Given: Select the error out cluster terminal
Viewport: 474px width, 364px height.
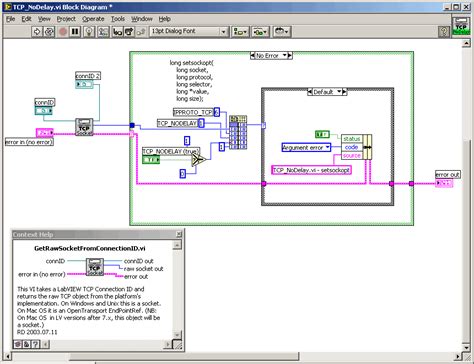Looking at the screenshot, I should (x=444, y=183).
